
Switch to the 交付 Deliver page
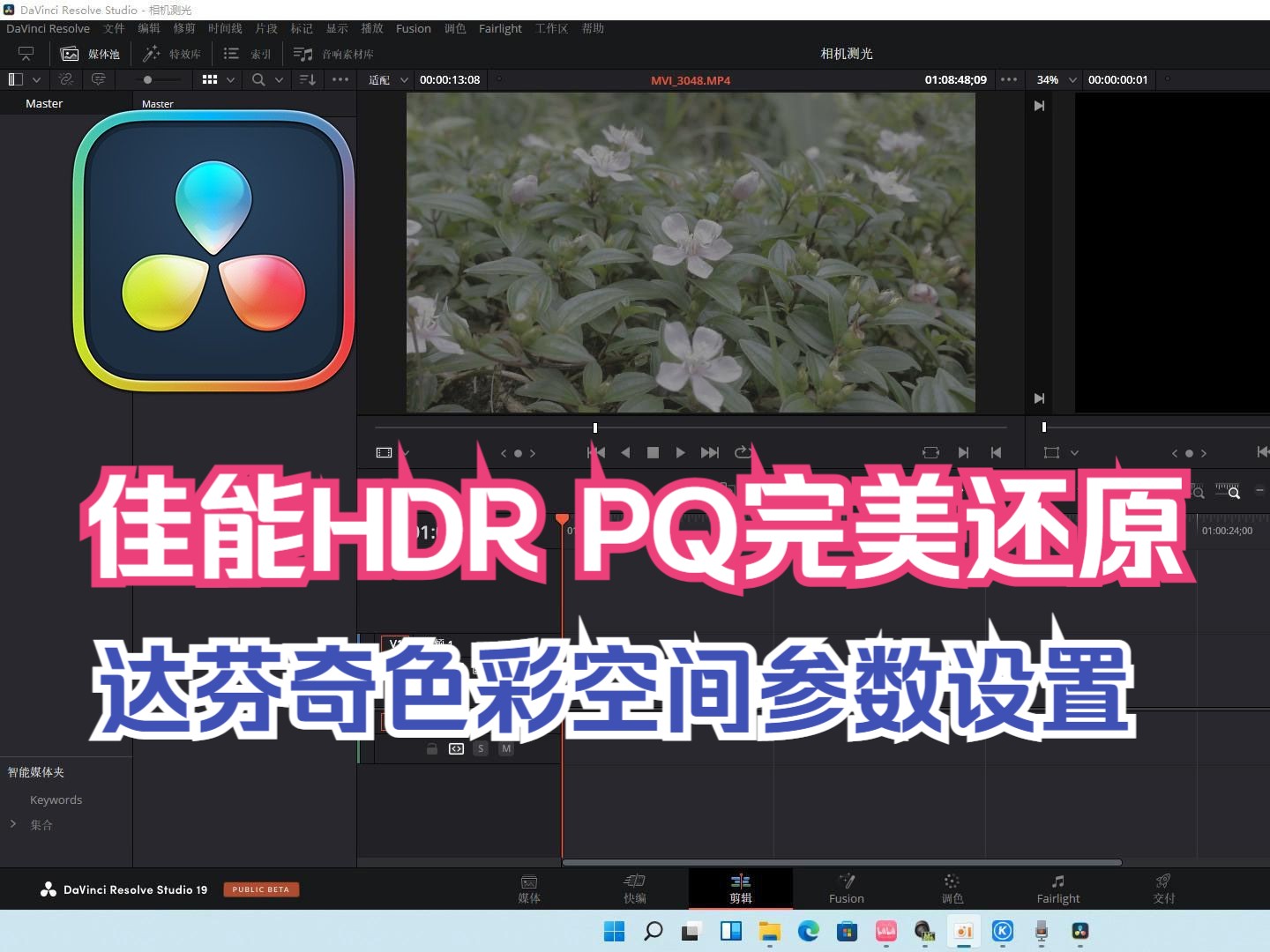click(1164, 889)
